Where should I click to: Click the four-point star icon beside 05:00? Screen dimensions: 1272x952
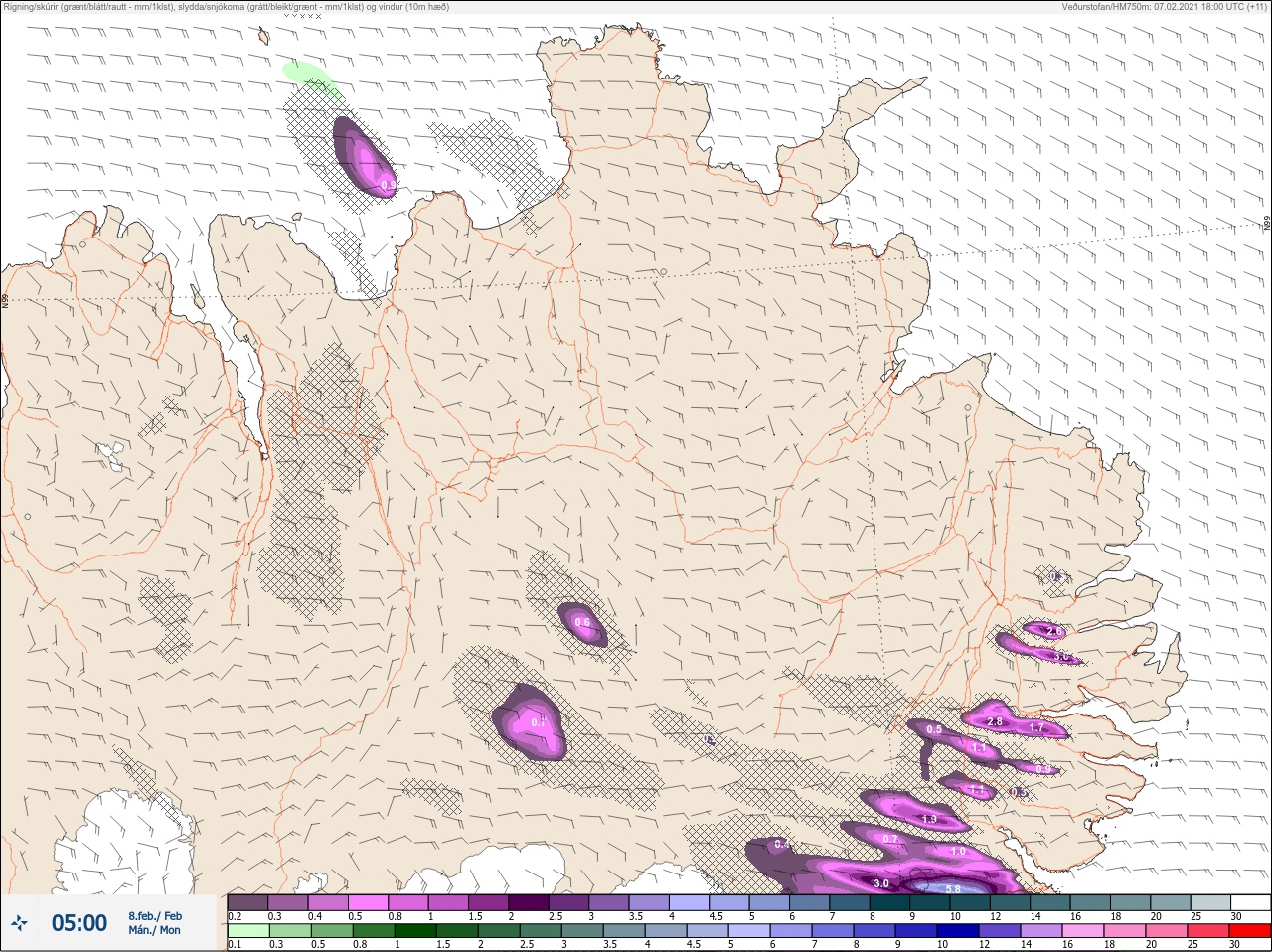coord(19,924)
